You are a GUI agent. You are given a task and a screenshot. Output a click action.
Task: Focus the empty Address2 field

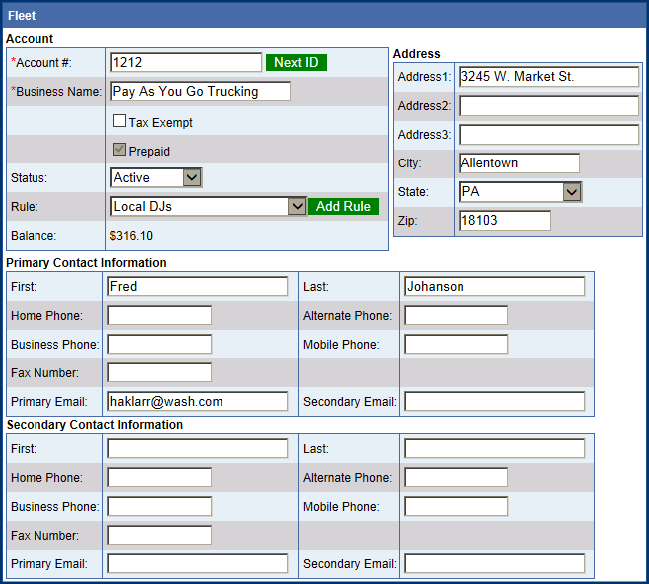point(548,106)
